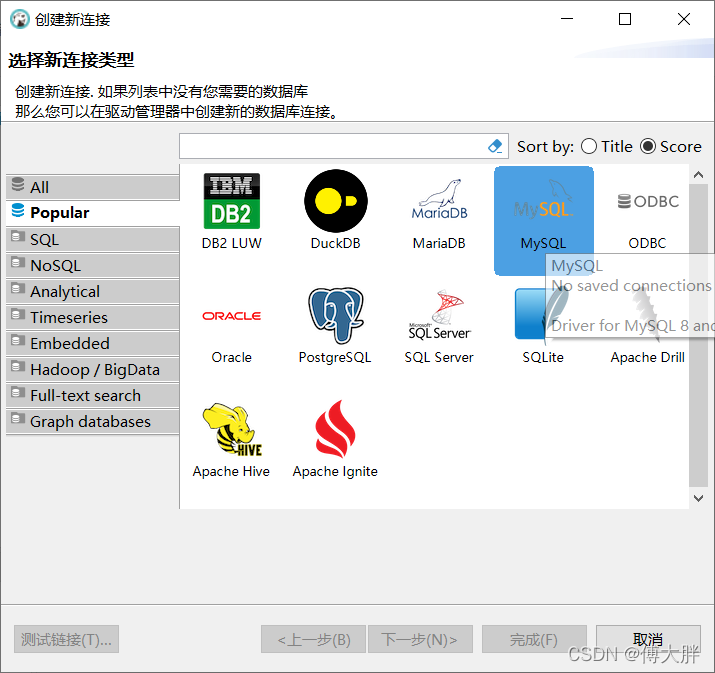Choose the Apache Drill label
The width and height of the screenshot is (715, 673).
648,357
